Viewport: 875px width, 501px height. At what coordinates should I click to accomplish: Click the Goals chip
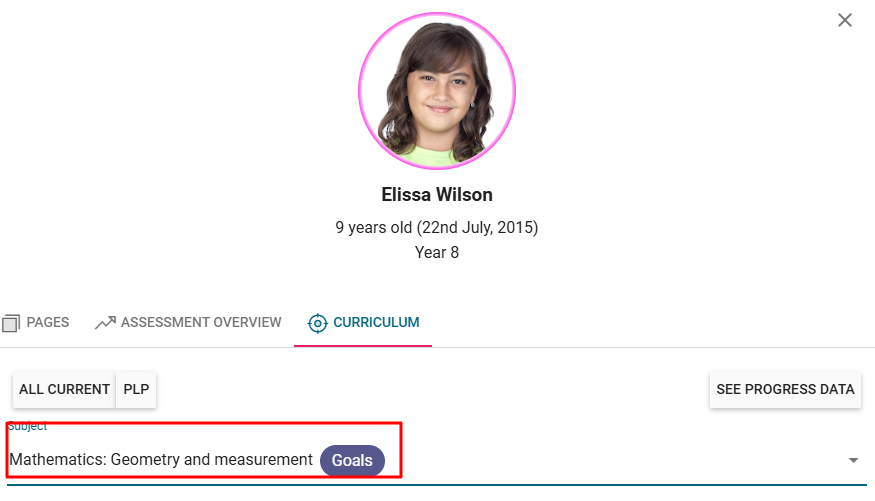(352, 461)
